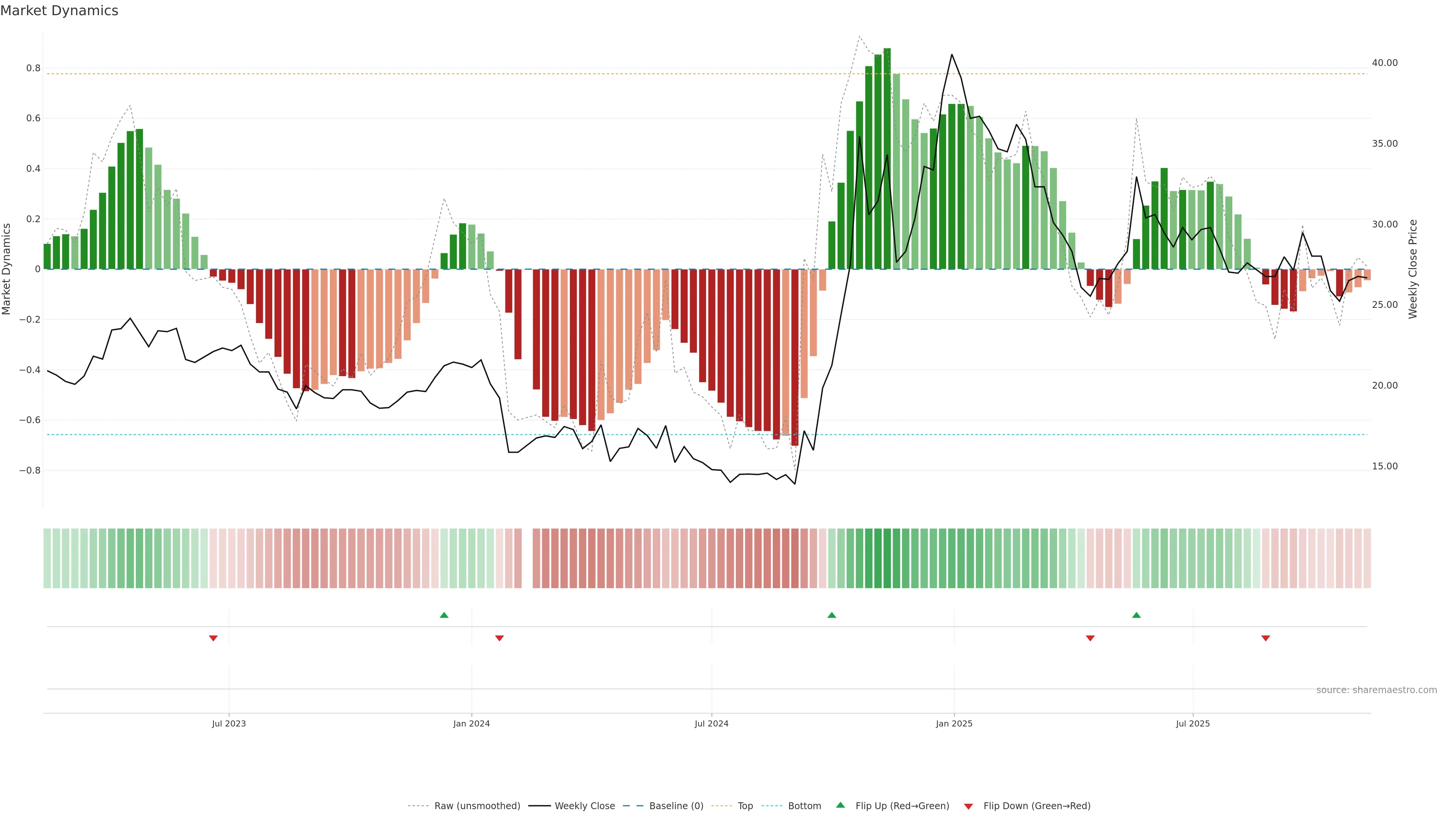Image resolution: width=1456 pixels, height=819 pixels.
Task: Hide the Top threshold legend series
Action: point(745,806)
